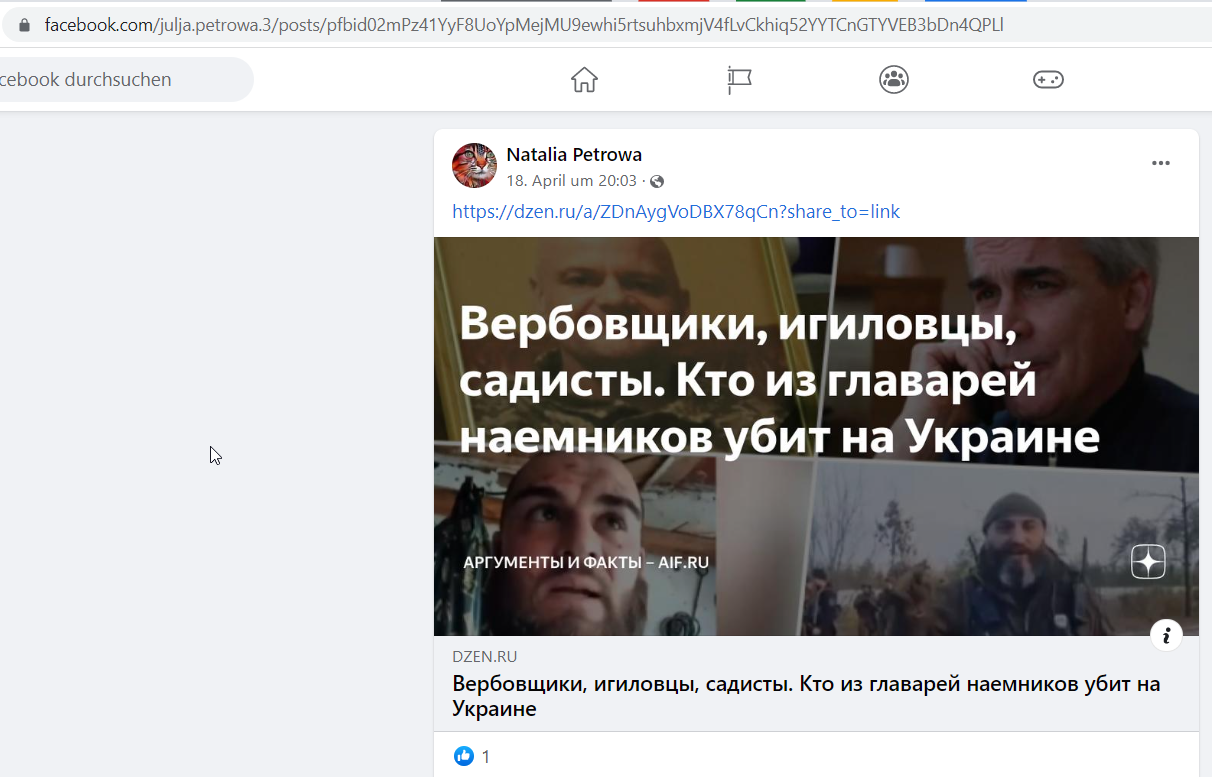Open the Pages flag icon

coord(739,80)
